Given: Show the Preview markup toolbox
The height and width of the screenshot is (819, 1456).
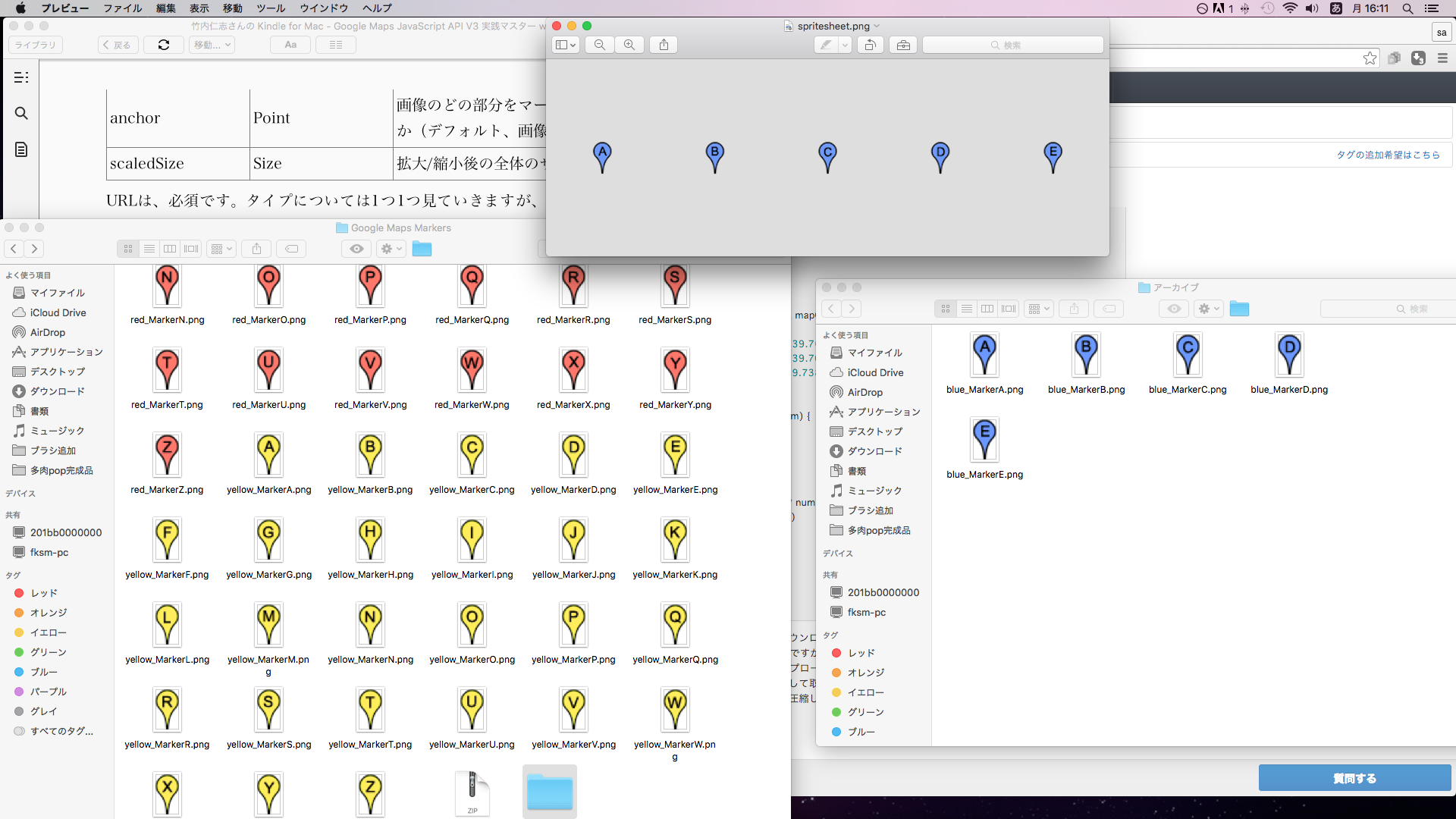Looking at the screenshot, I should tap(903, 45).
